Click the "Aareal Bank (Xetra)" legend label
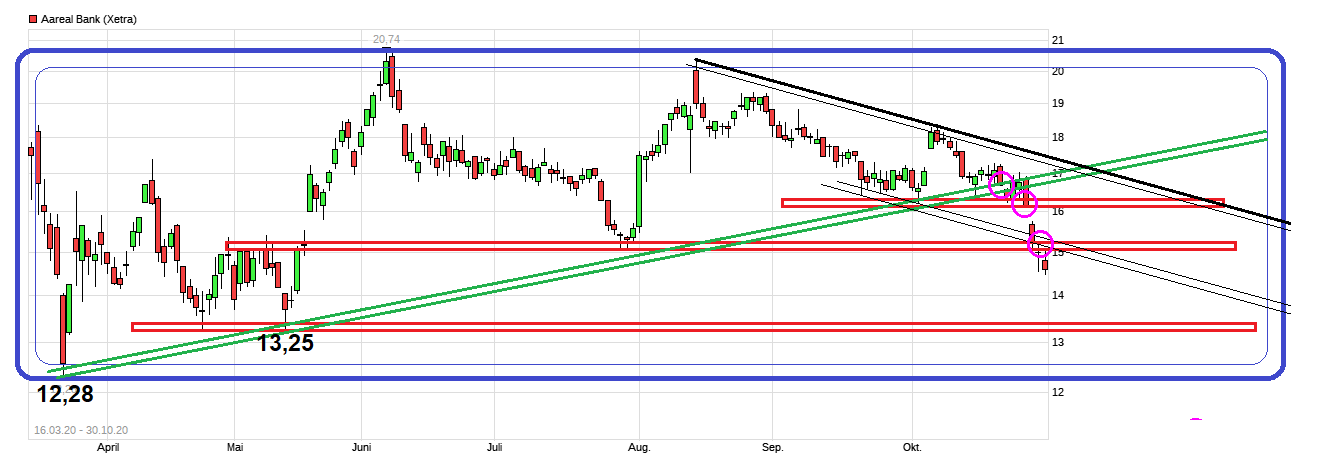 tap(89, 19)
